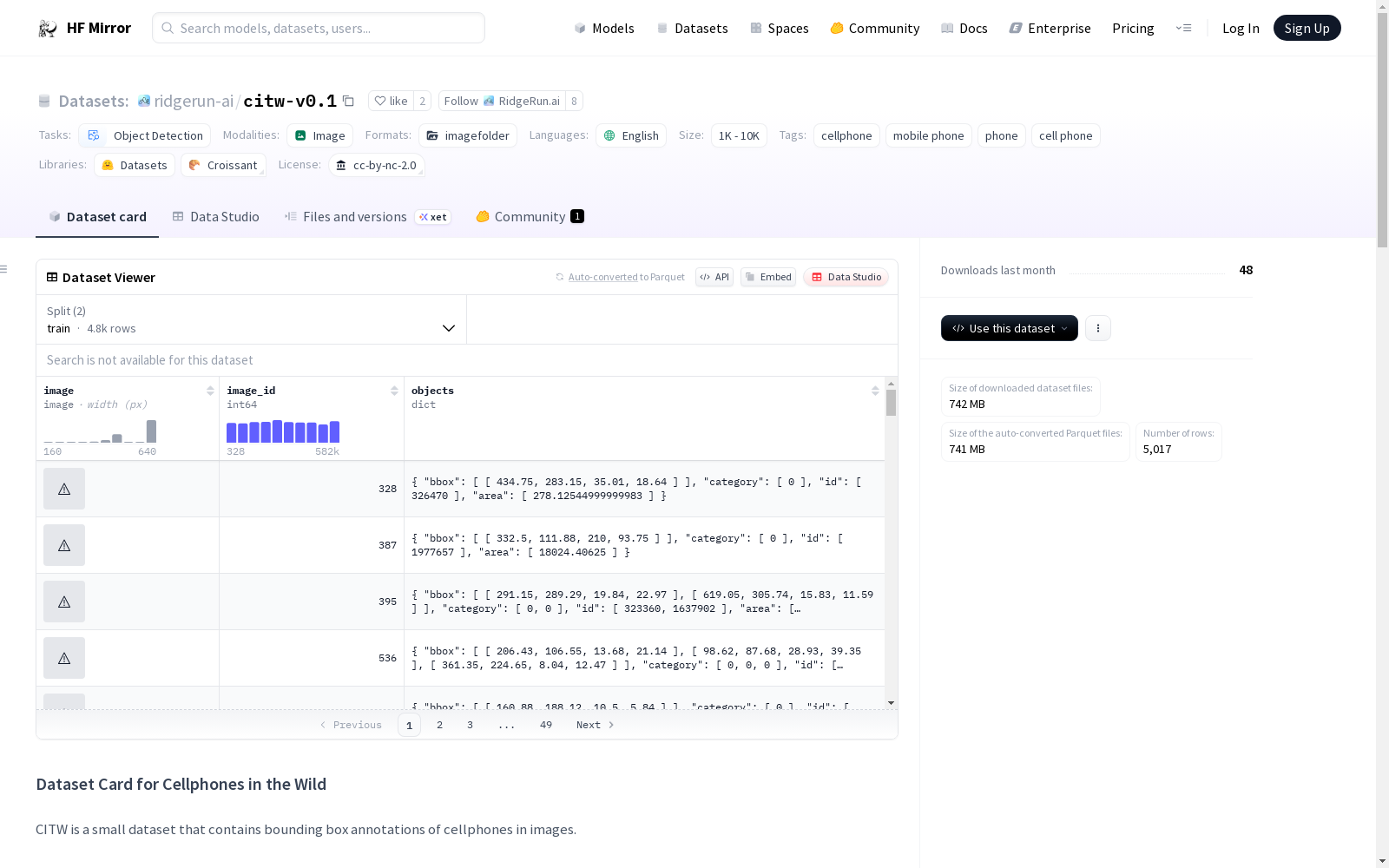Viewport: 1389px width, 868px height.
Task: Open the Pricing page
Action: [x=1133, y=28]
